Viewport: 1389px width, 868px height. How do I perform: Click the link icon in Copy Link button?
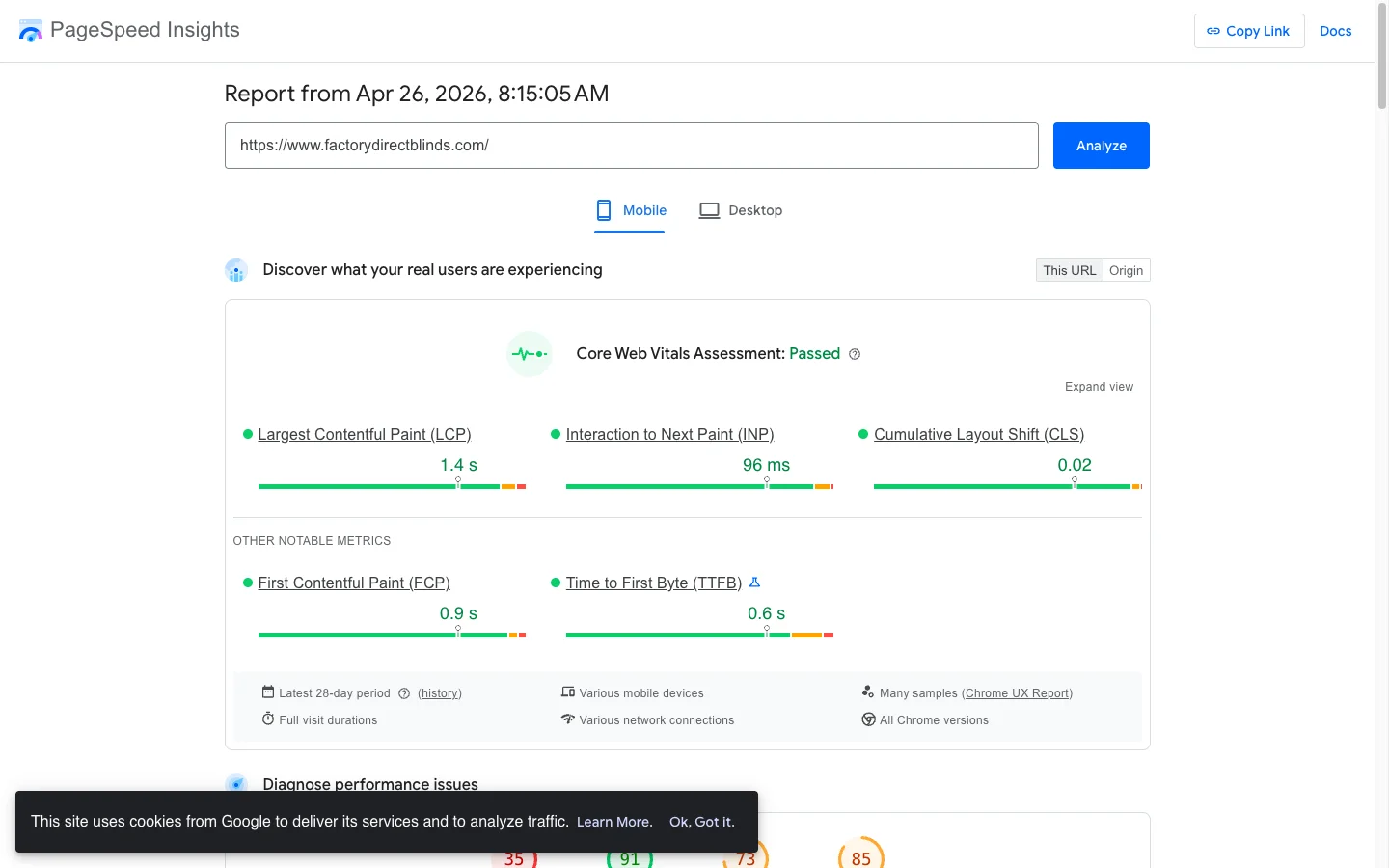tap(1213, 31)
